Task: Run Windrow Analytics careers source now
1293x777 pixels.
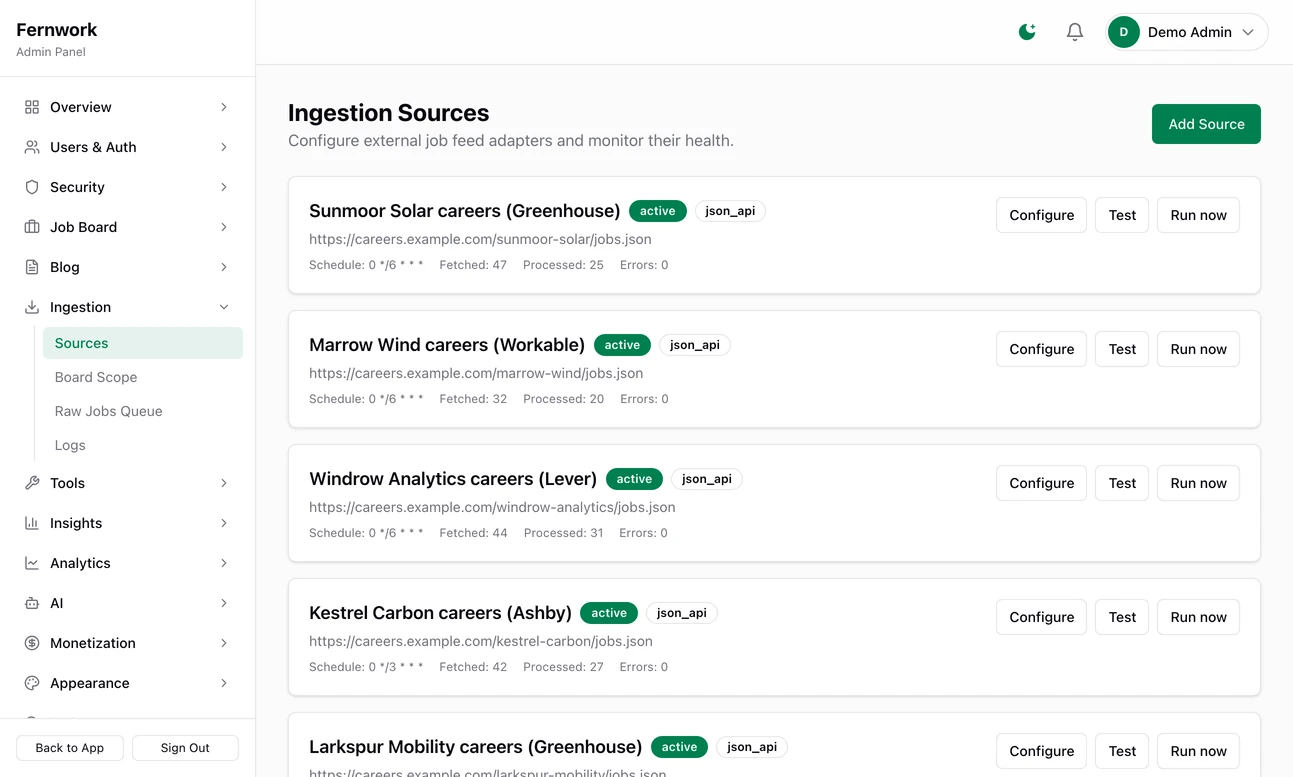Action: coord(1198,483)
